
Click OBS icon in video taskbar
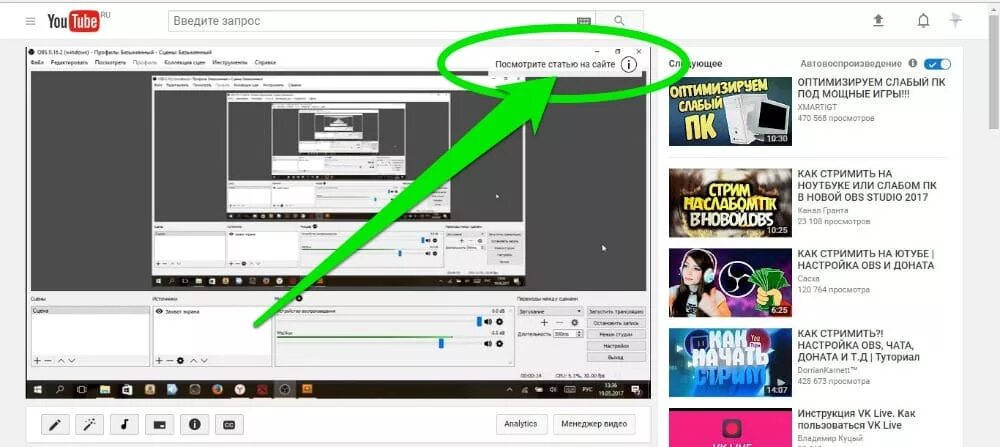click(x=285, y=390)
